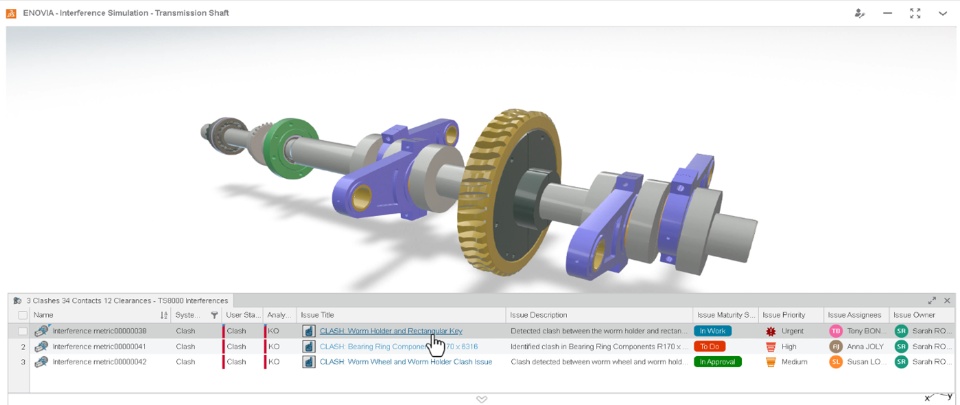
Task: Click description 'Detected clash between the worm holder'
Action: point(599,331)
